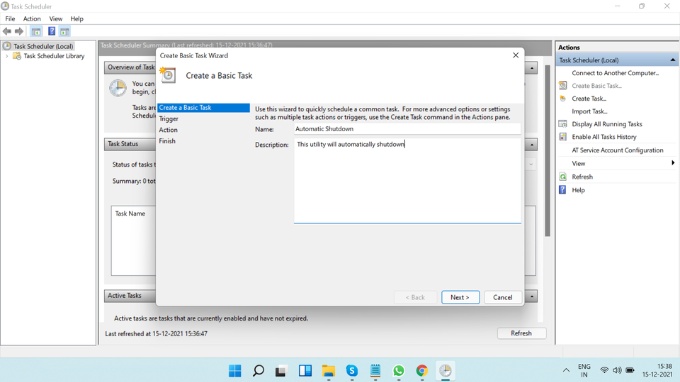Click the volume icon in system tray
This screenshot has height=382, width=680.
point(617,370)
